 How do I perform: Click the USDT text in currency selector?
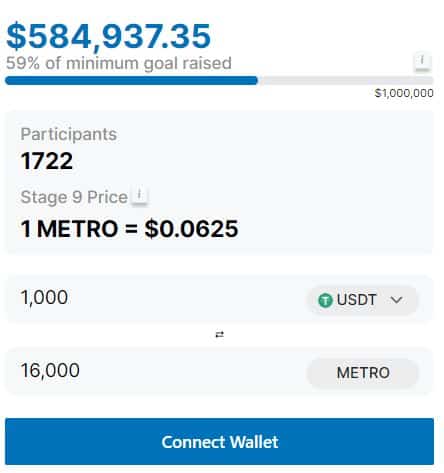point(356,300)
